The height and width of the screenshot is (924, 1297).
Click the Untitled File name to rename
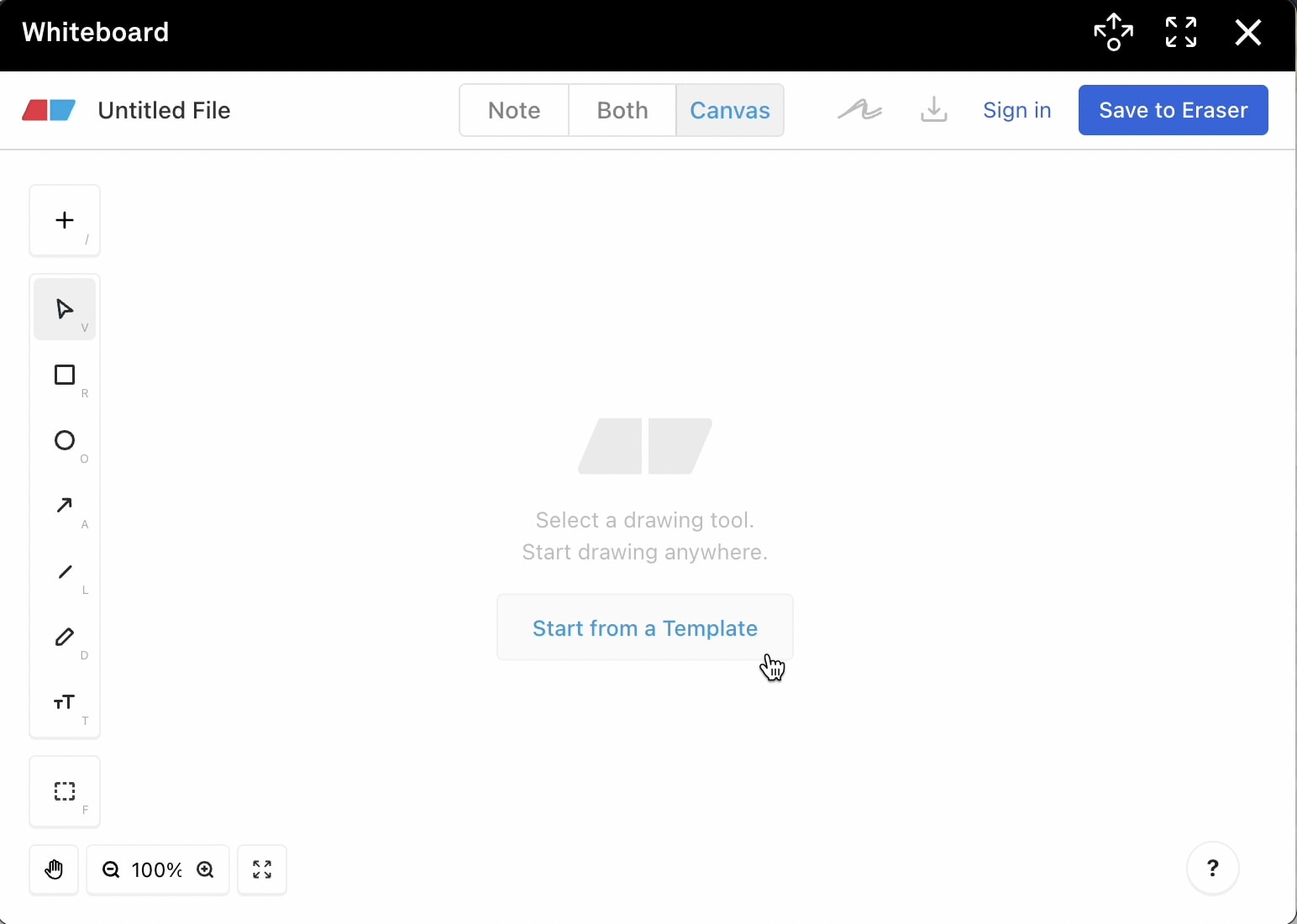click(x=164, y=110)
